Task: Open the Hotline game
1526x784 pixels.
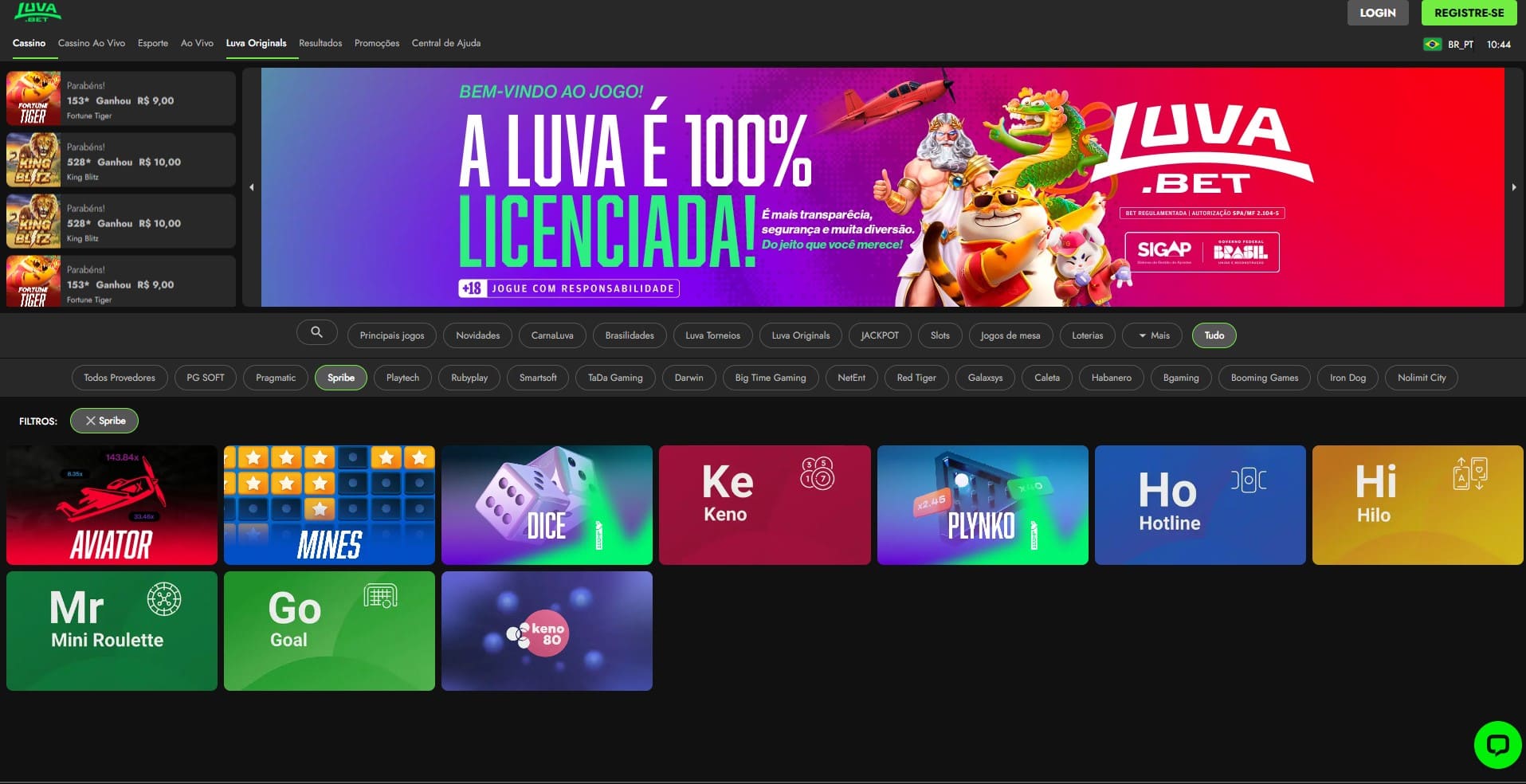Action: pos(1200,505)
